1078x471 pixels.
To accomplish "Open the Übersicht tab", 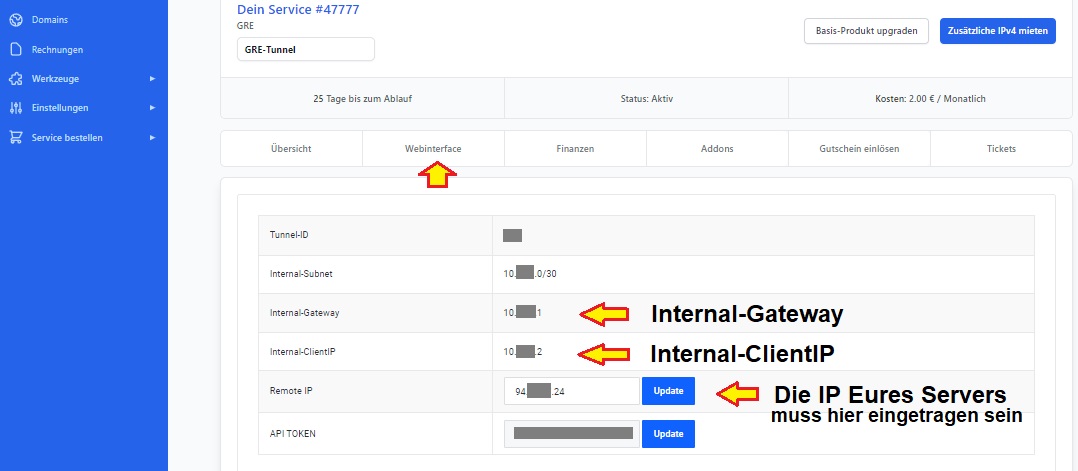I will [291, 149].
